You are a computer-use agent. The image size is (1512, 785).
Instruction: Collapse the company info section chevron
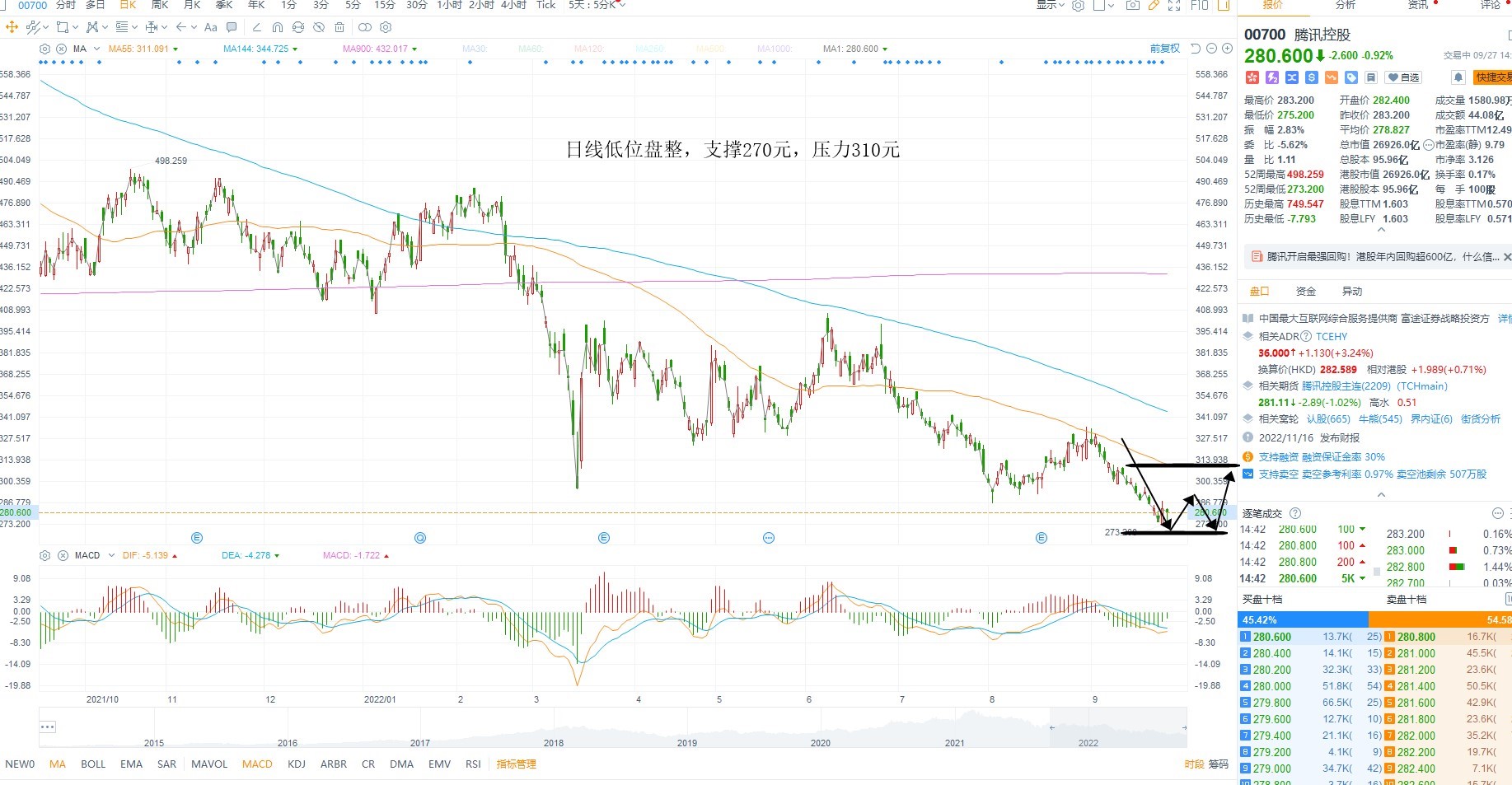pos(1382,495)
